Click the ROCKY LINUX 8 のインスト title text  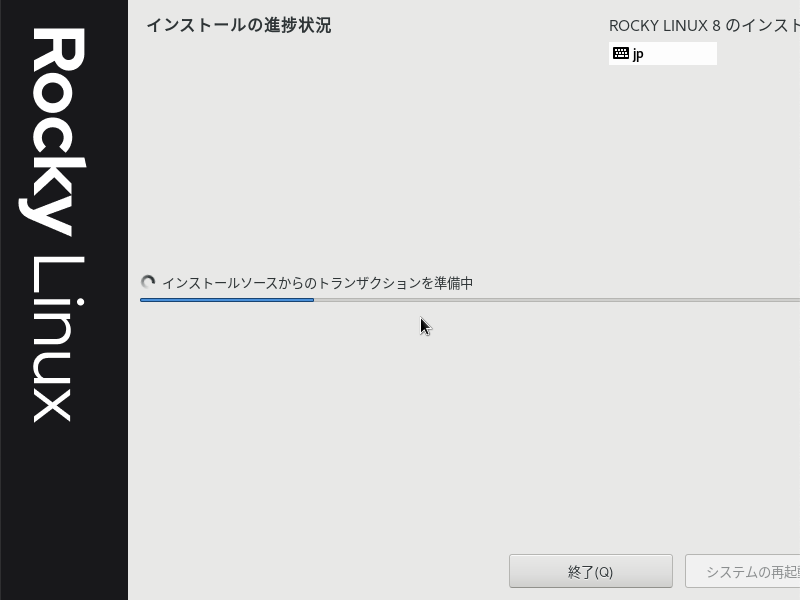705,26
